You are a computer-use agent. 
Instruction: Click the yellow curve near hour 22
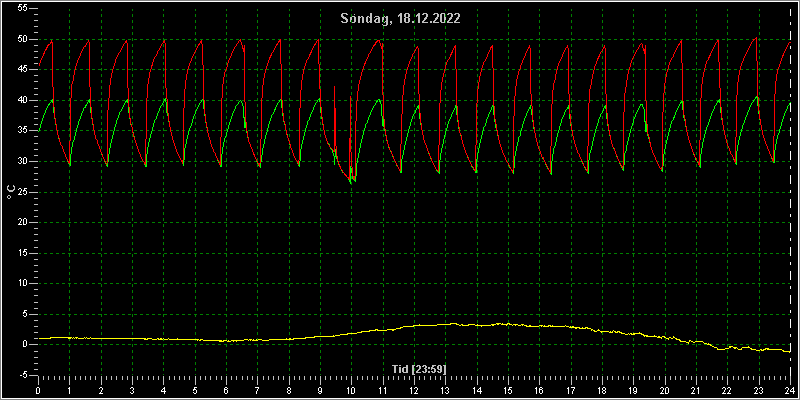[x=728, y=348]
